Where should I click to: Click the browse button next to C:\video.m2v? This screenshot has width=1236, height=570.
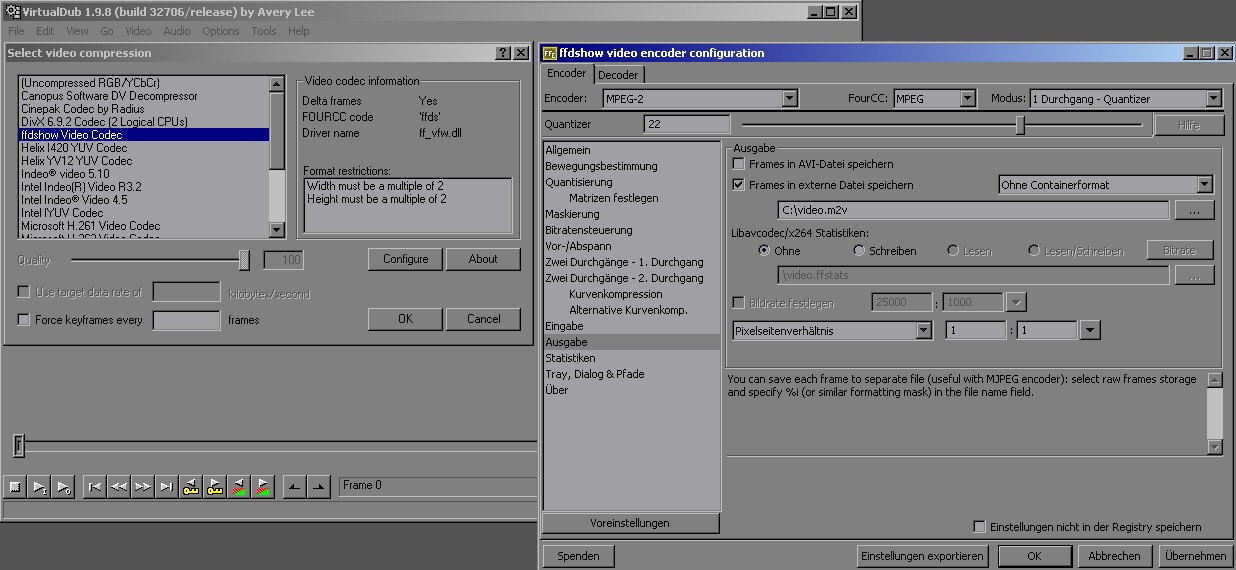1194,210
